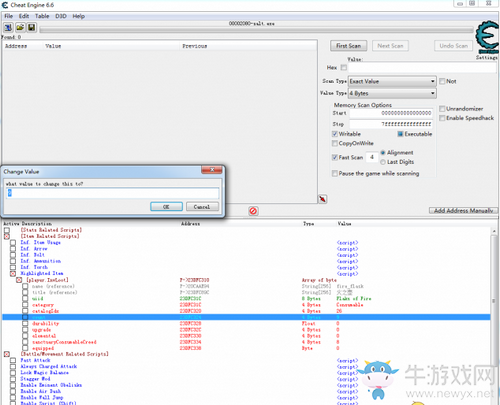Viewport: 500px width, 405px height.
Task: Toggle the Executable checkbox
Action: click(x=400, y=134)
